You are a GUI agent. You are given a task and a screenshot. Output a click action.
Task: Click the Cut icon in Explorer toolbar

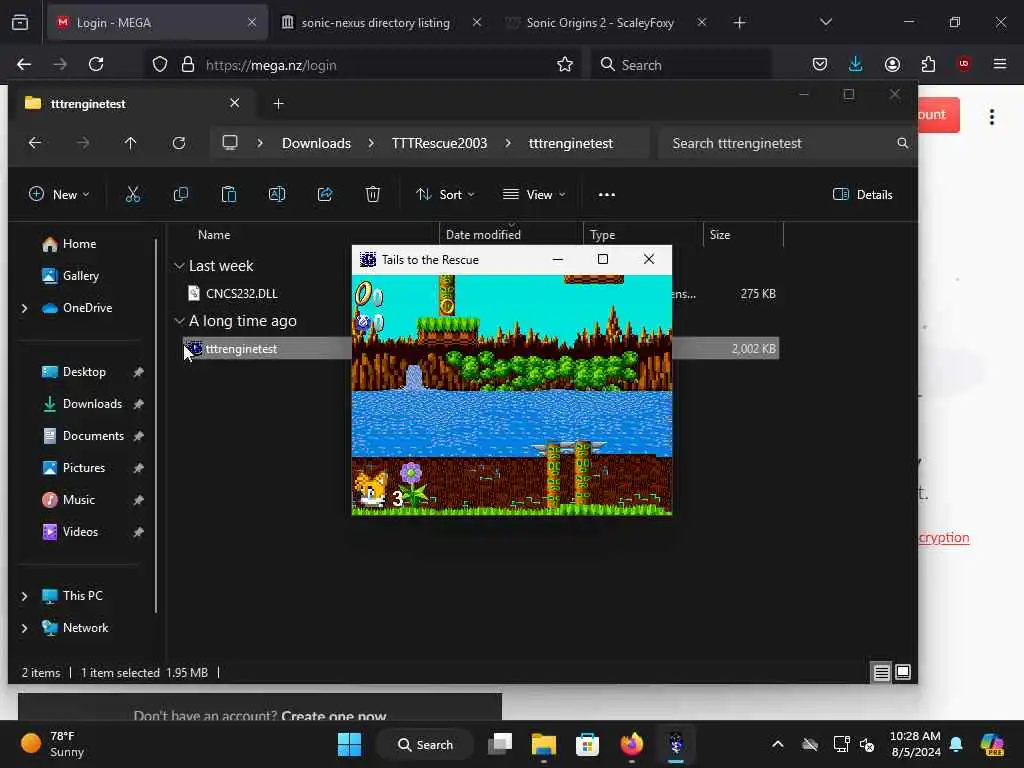click(x=133, y=194)
